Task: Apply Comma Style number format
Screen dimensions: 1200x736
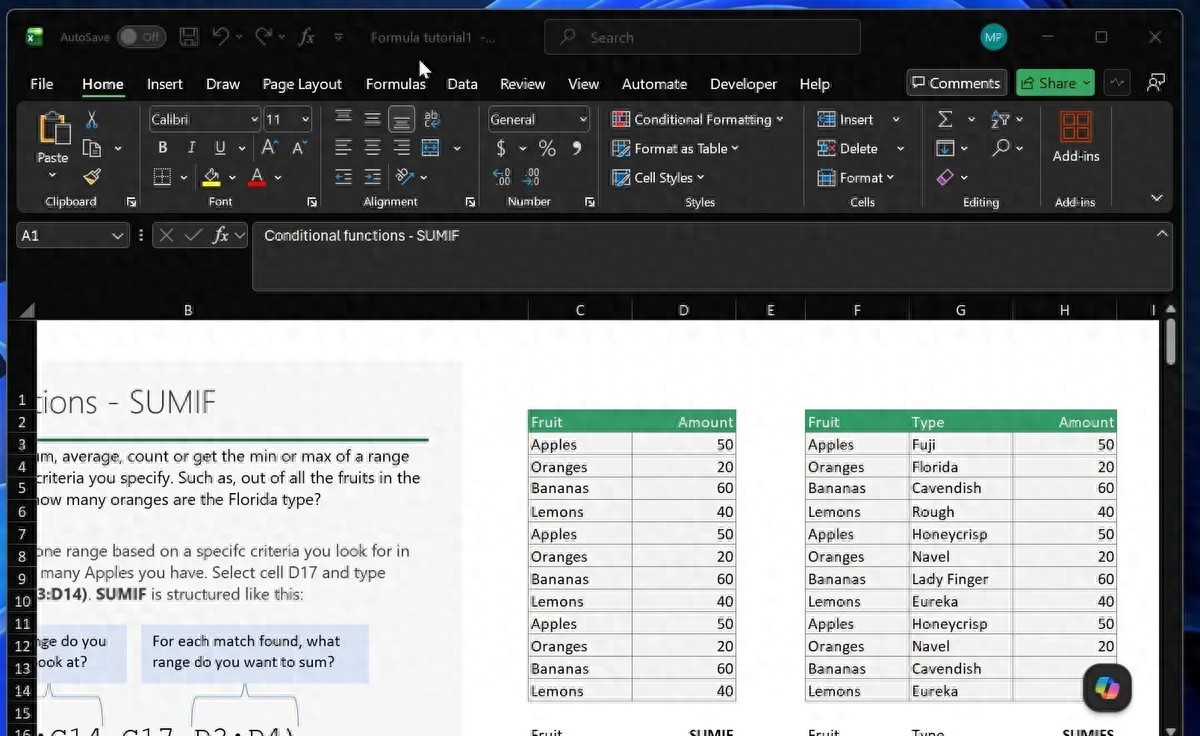Action: tap(577, 148)
